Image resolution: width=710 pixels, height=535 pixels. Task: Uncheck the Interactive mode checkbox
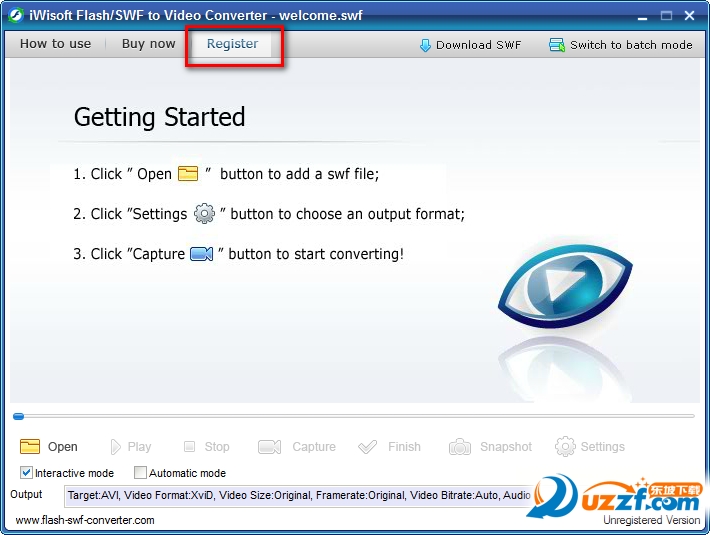click(x=26, y=473)
